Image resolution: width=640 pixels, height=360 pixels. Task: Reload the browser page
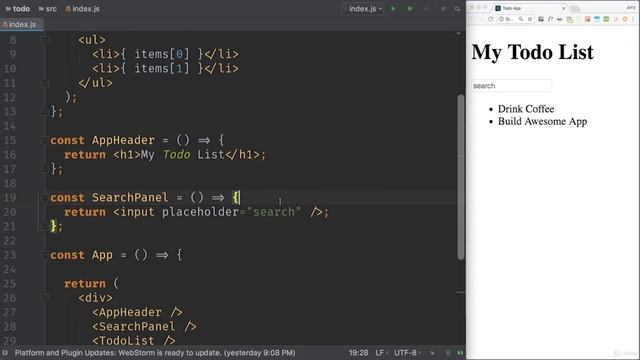click(491, 19)
